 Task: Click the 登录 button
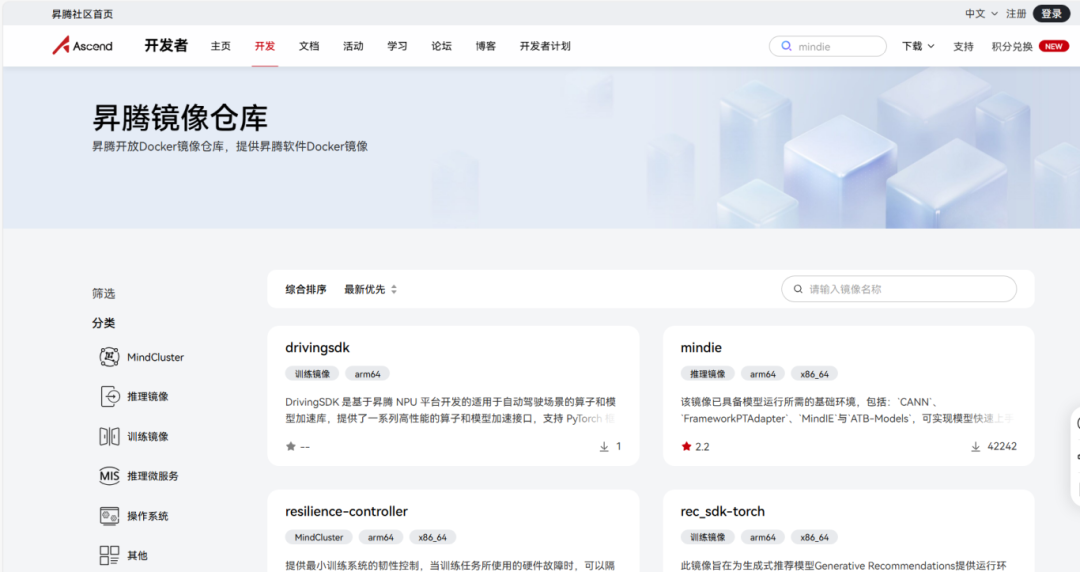1051,14
